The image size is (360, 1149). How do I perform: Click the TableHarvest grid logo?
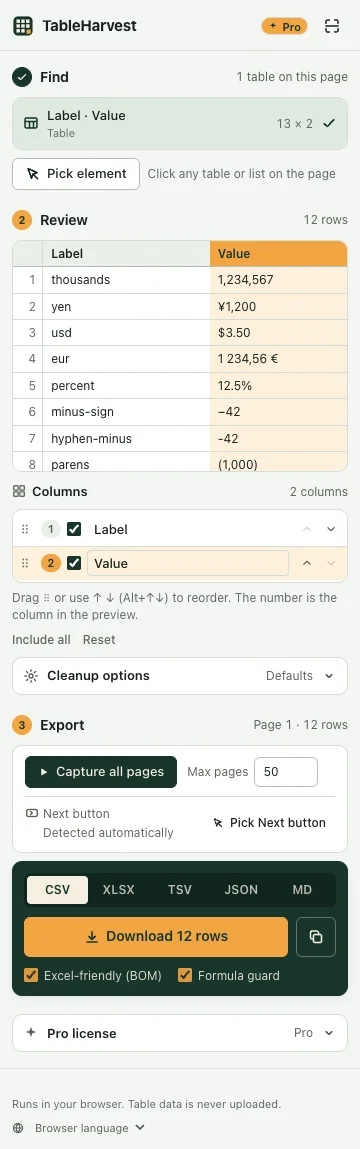coord(23,26)
